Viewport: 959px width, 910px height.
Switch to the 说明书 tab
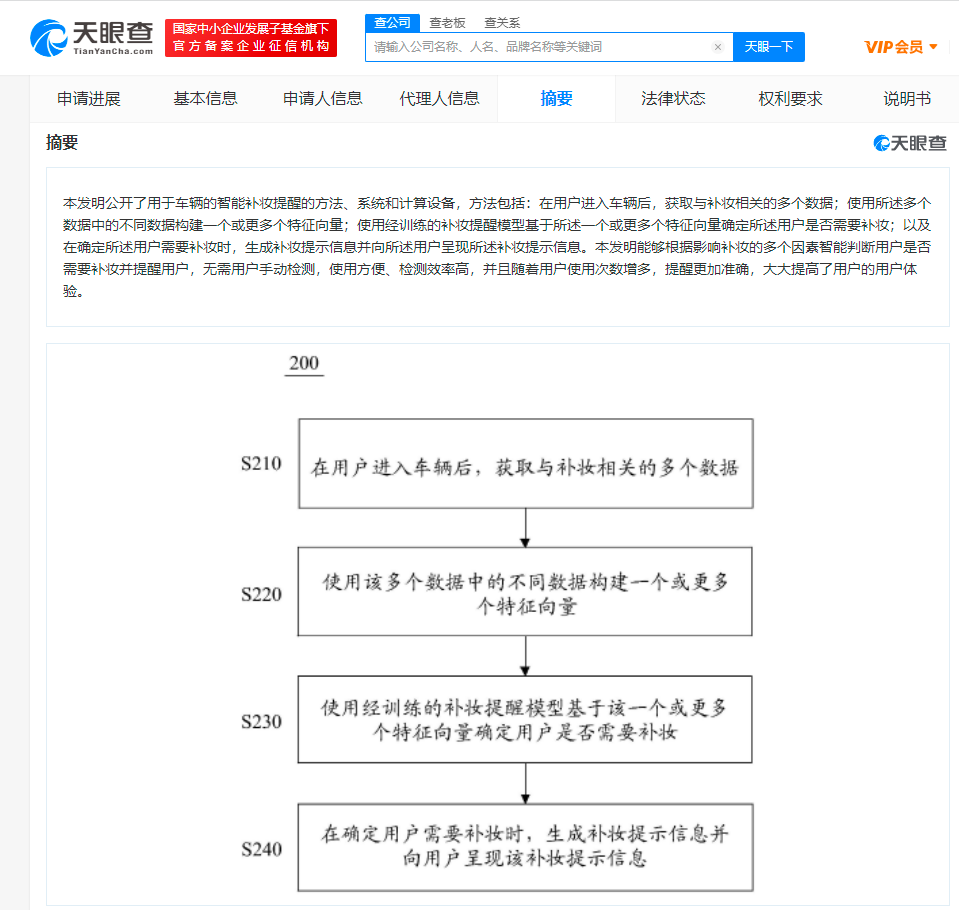coord(907,98)
